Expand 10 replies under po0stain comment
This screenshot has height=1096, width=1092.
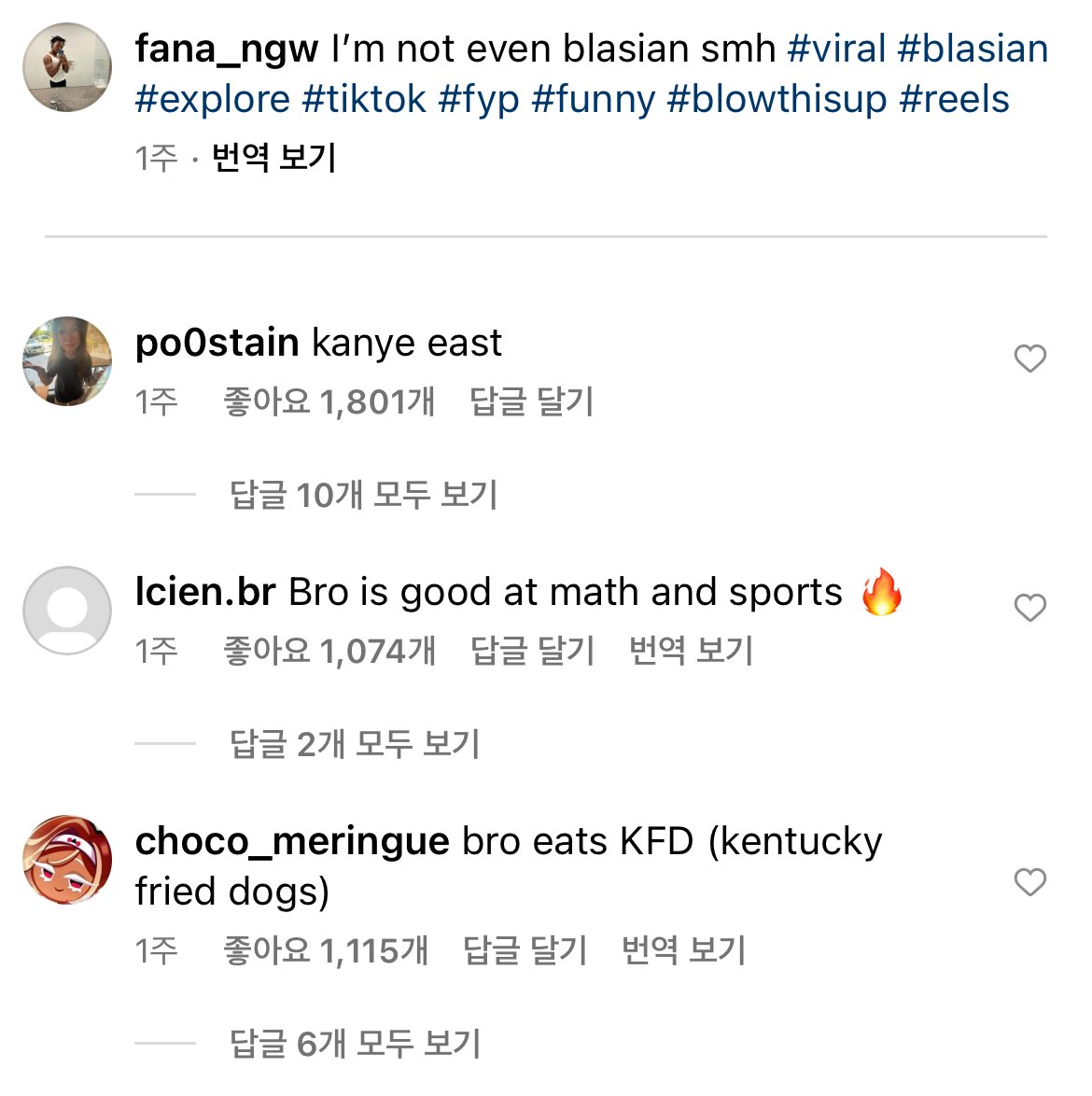(x=364, y=495)
